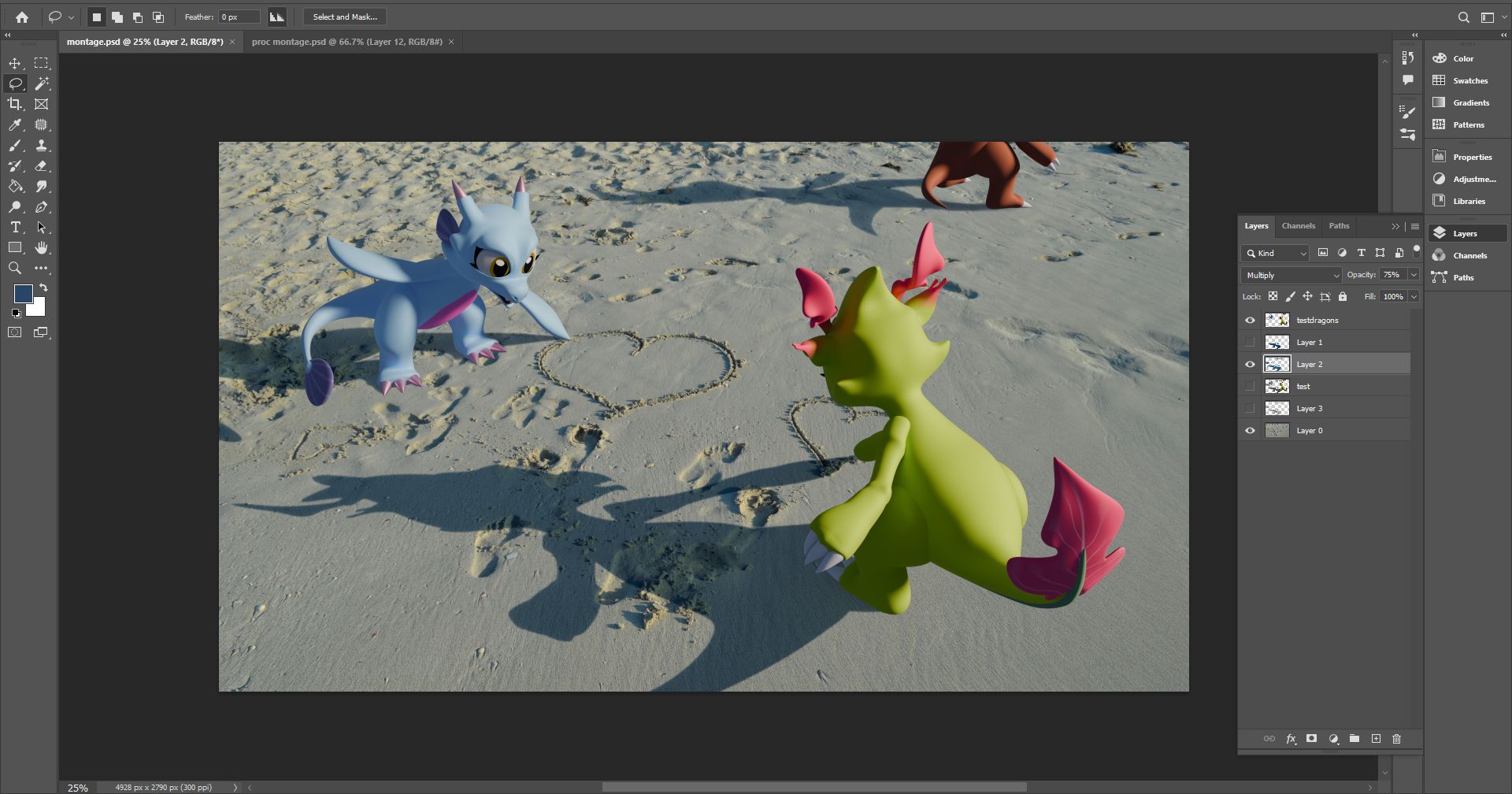Open the Opacity slider dropdown arrow
The height and width of the screenshot is (794, 1512).
(1414, 275)
